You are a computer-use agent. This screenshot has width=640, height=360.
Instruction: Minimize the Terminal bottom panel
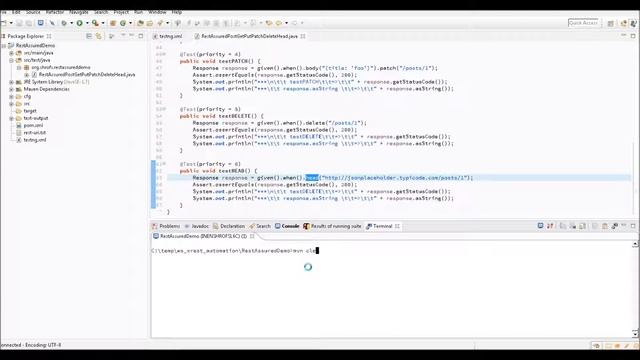624,226
